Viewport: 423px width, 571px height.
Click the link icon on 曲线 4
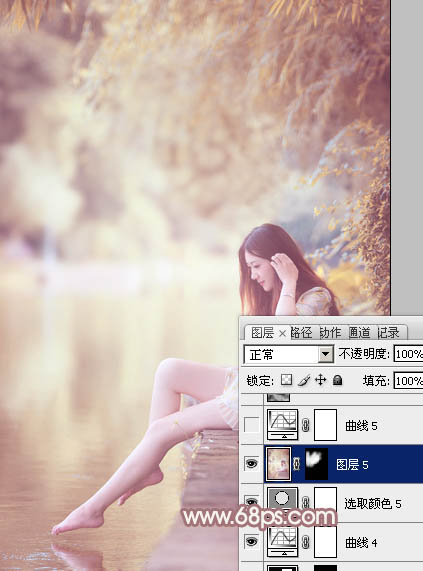(305, 542)
